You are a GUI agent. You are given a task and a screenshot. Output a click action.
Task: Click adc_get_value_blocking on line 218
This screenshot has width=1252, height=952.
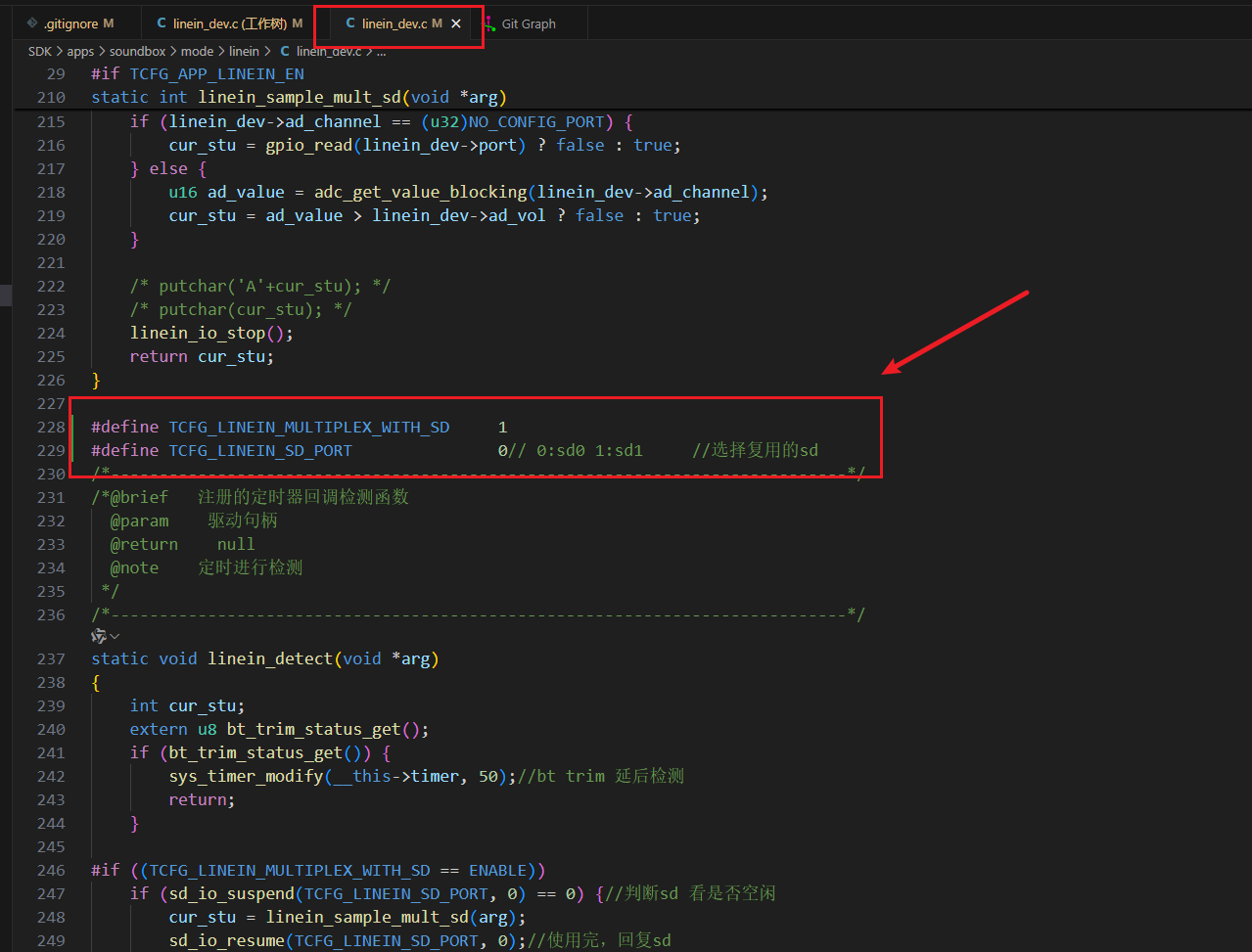coord(420,192)
